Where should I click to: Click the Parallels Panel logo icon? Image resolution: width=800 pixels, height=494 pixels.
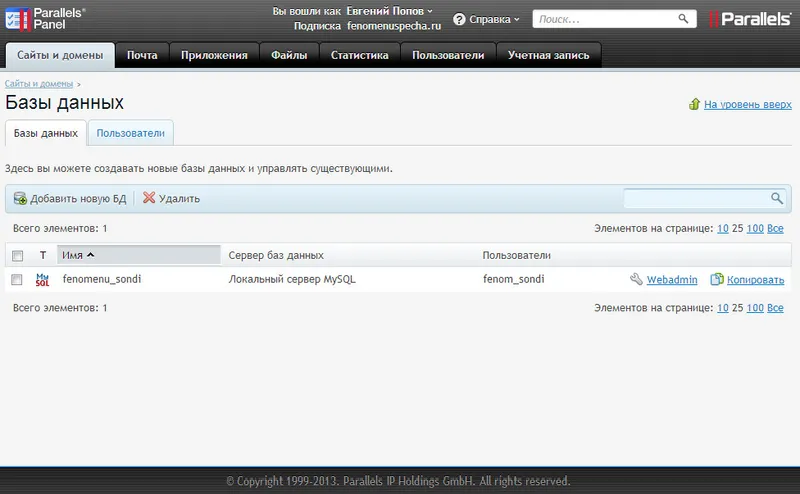click(18, 19)
